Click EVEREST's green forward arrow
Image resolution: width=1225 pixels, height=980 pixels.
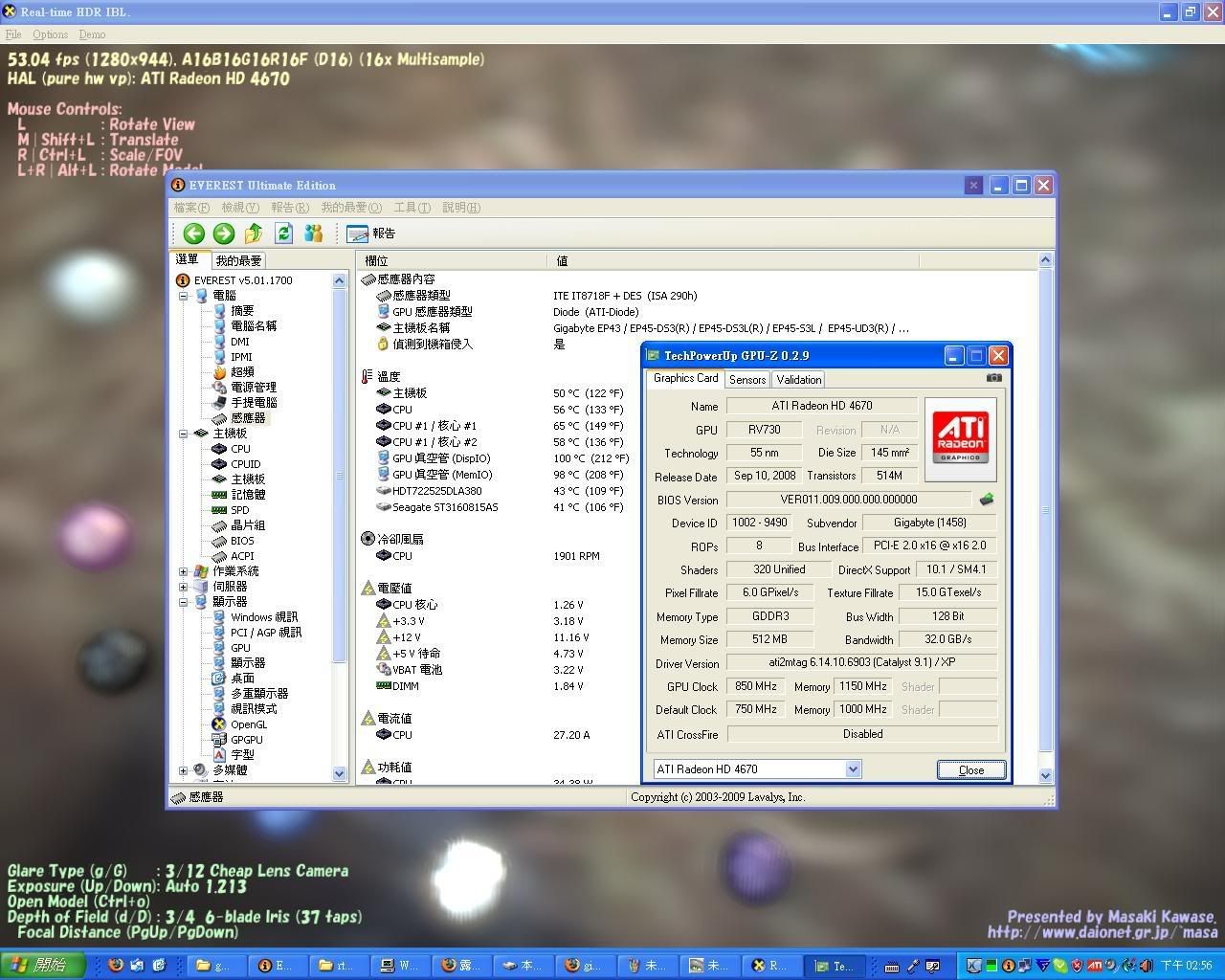(224, 234)
